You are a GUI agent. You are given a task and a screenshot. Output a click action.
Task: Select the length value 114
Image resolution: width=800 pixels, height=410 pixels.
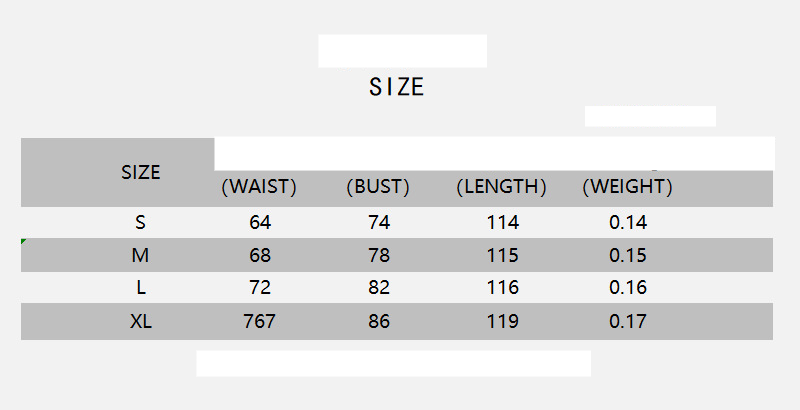(x=502, y=222)
